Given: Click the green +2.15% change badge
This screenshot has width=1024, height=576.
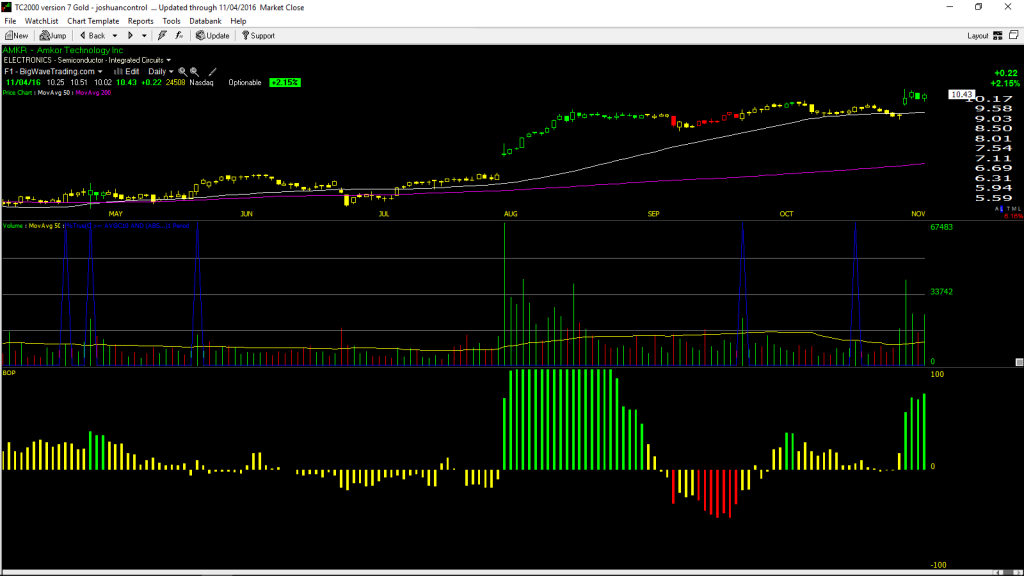Looking at the screenshot, I should tap(285, 83).
